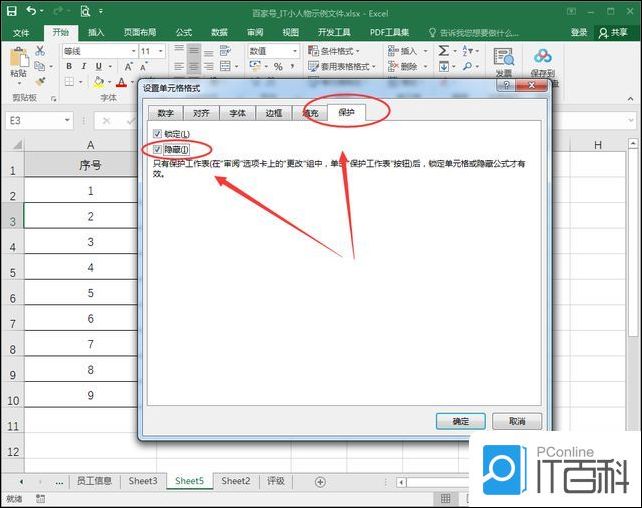
Task: Switch to the 员工信息 sheet tab
Action: 94,481
